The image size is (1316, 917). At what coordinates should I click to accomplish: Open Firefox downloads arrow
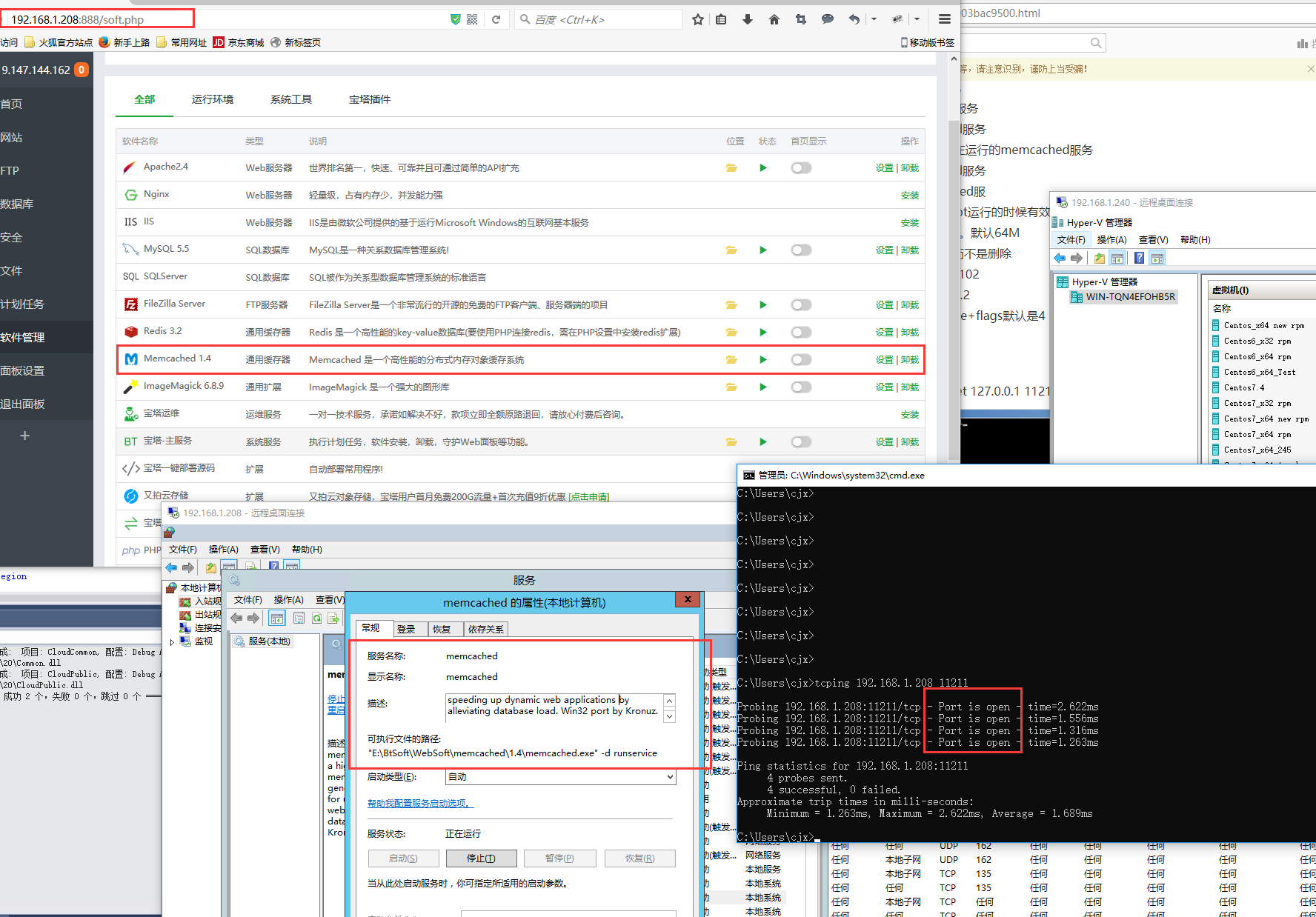748,19
